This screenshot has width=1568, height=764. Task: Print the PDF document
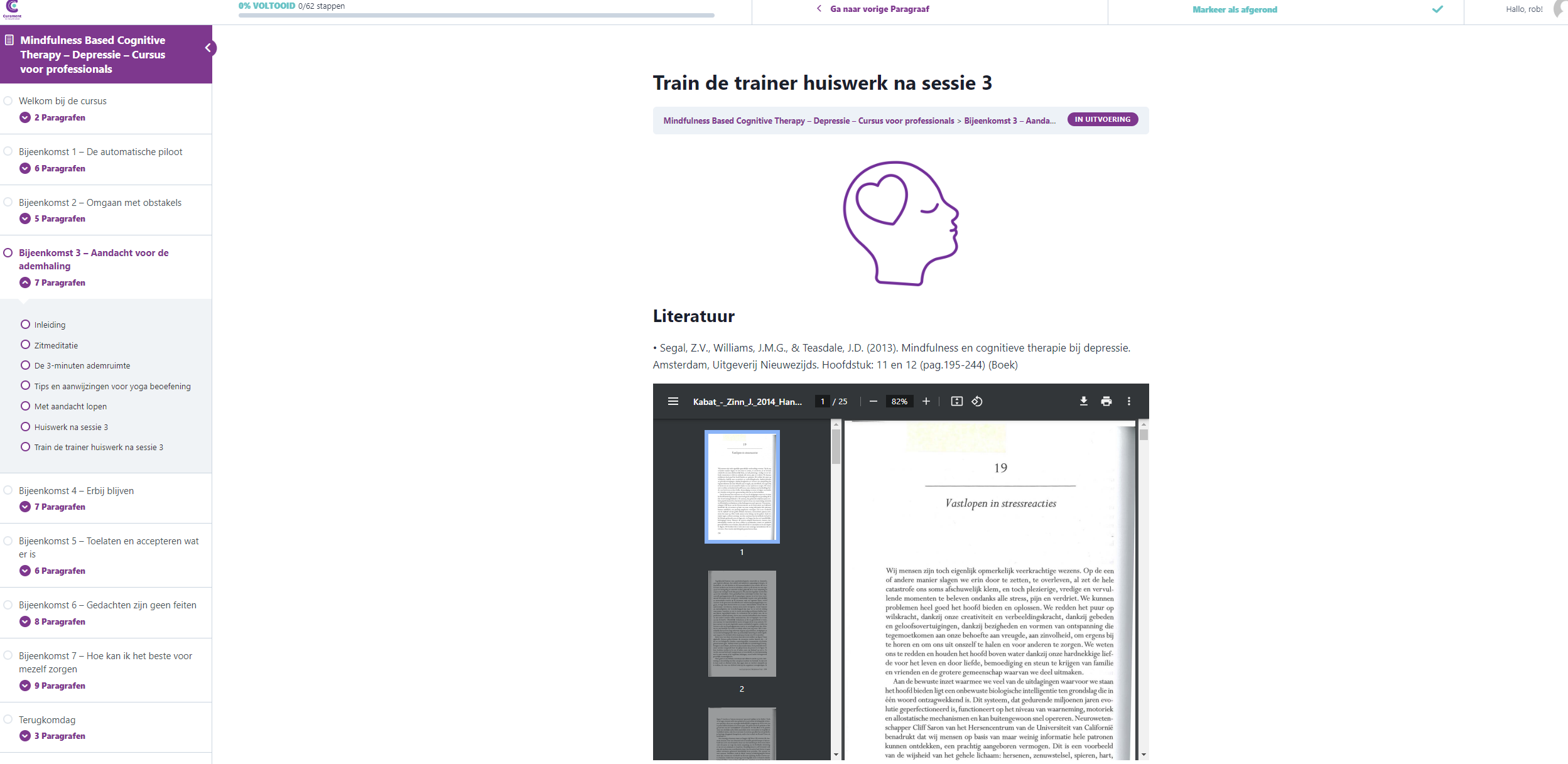pyautogui.click(x=1106, y=401)
